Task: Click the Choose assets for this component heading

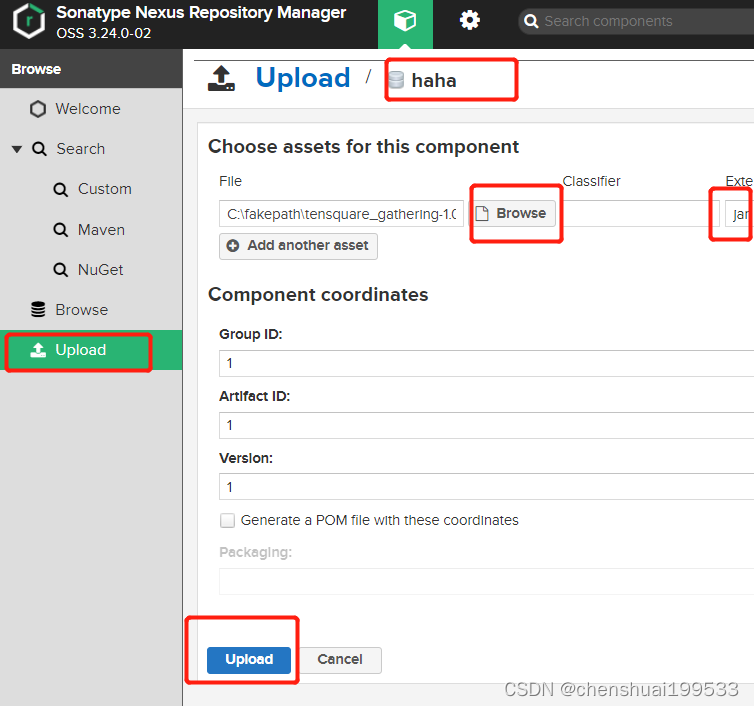Action: coord(364,147)
